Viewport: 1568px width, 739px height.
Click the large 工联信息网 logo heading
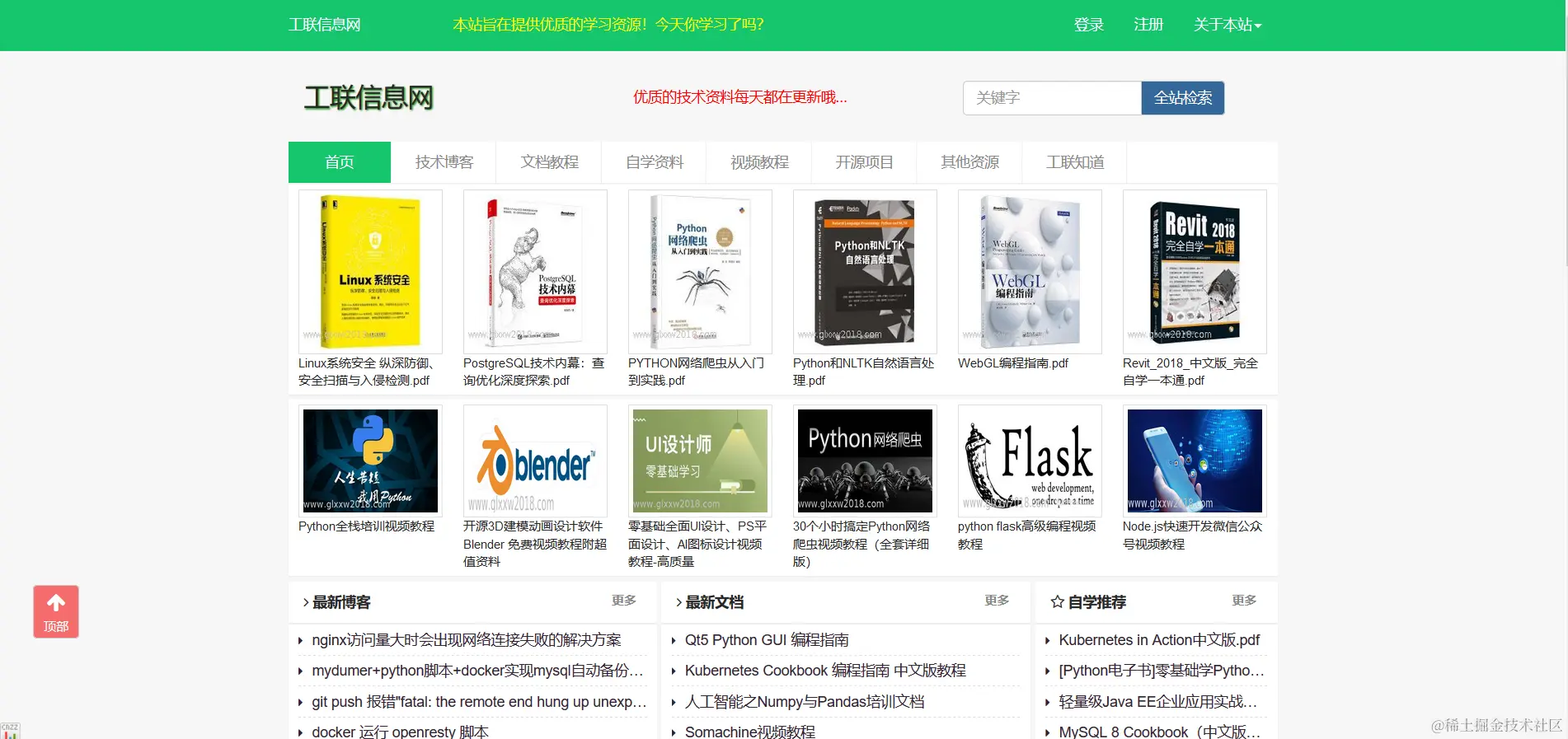369,98
